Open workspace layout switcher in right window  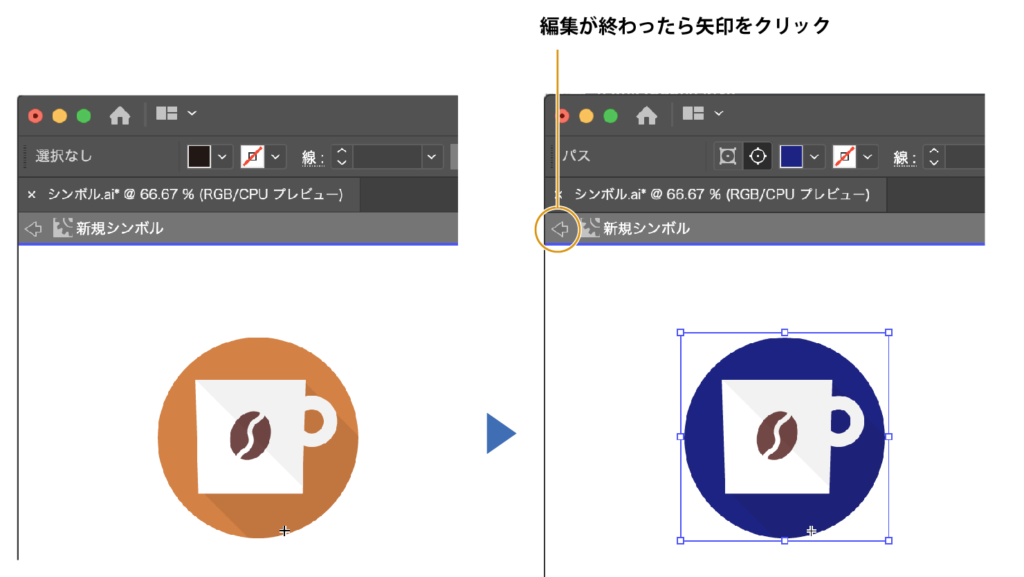click(693, 114)
